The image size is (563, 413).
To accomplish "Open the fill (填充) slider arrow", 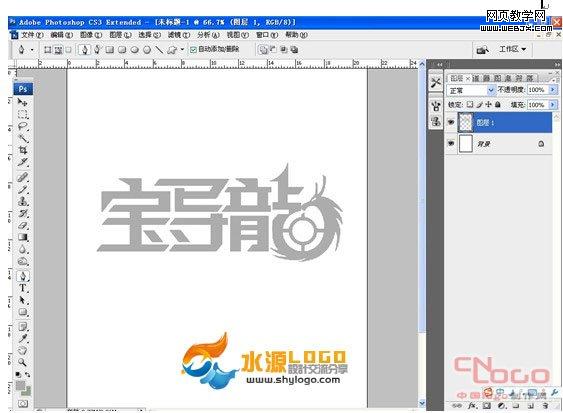I will [x=553, y=105].
